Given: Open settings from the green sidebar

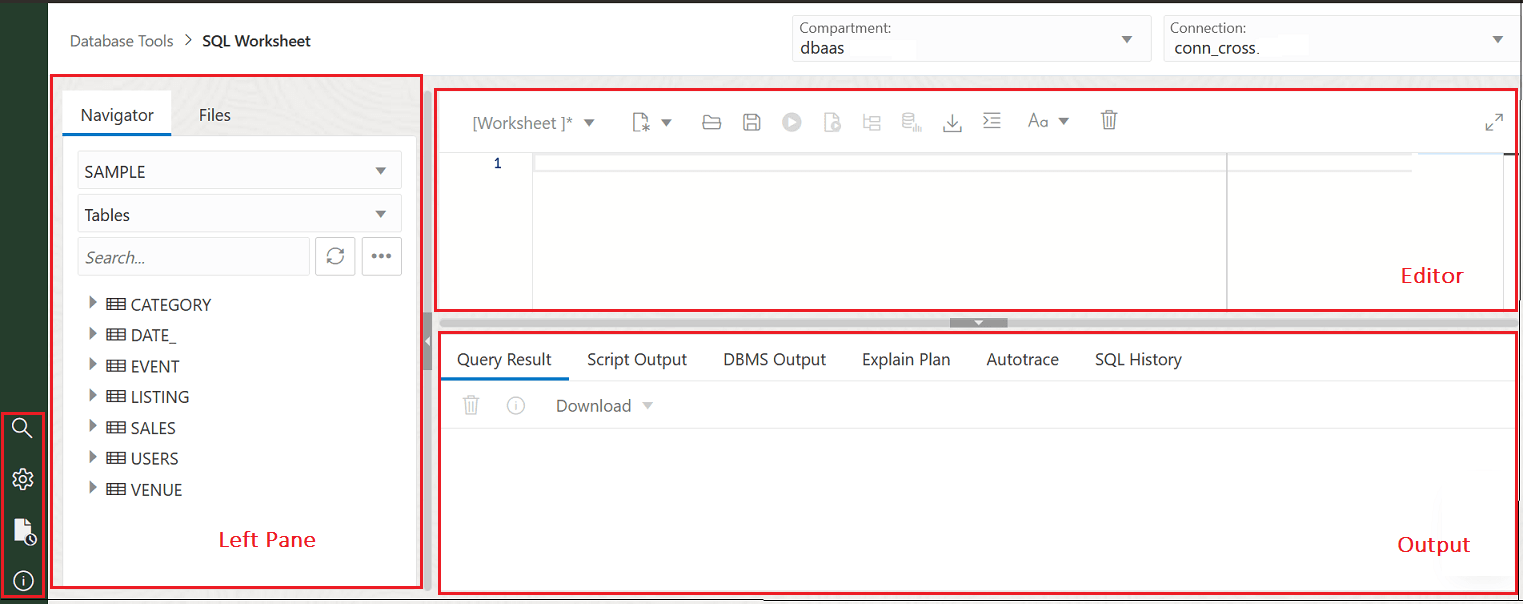Looking at the screenshot, I should tap(22, 479).
